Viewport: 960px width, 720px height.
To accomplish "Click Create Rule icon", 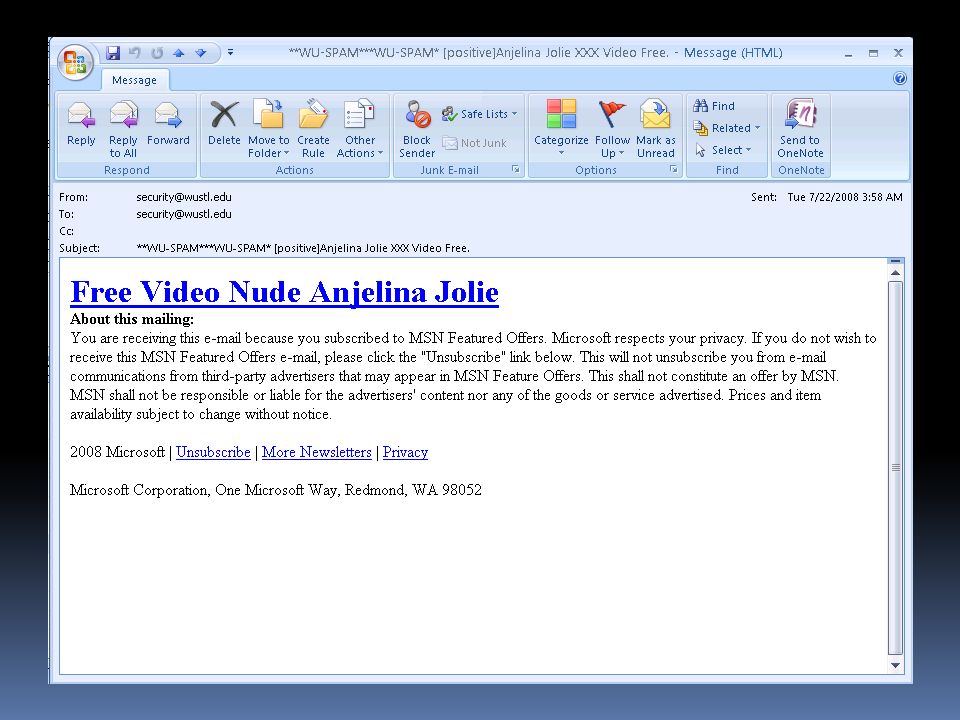I will [313, 129].
